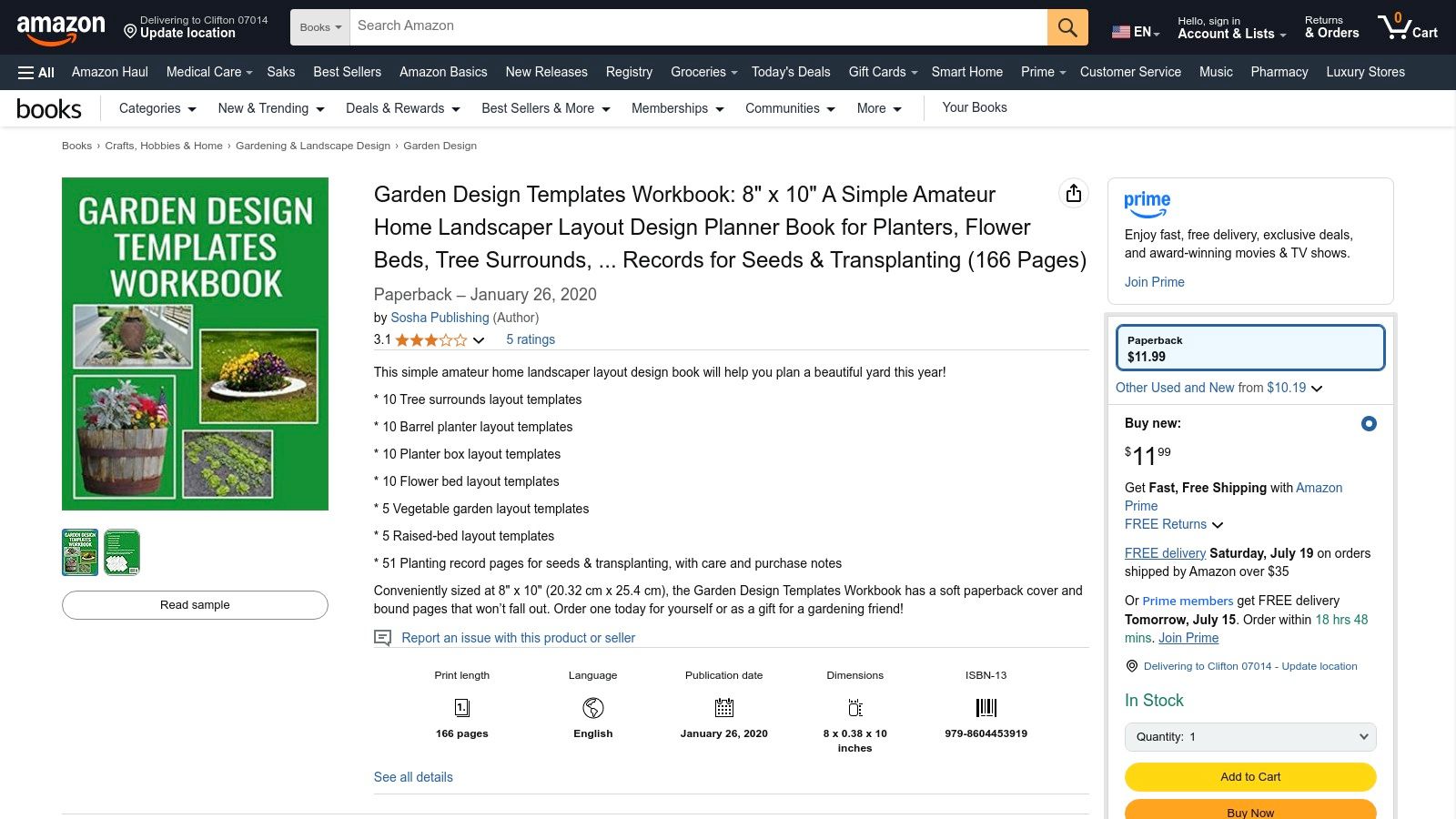Select the back cover thumbnail
The width and height of the screenshot is (1456, 819).
coord(122,552)
